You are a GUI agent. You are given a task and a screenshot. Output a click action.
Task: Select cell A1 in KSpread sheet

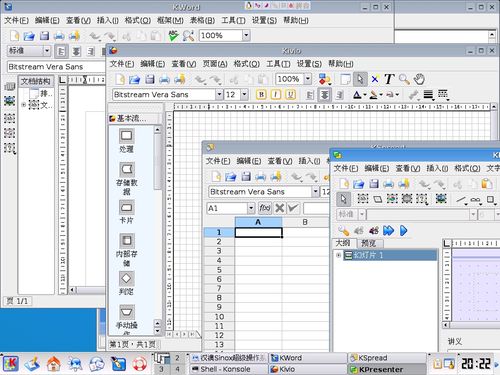(259, 232)
